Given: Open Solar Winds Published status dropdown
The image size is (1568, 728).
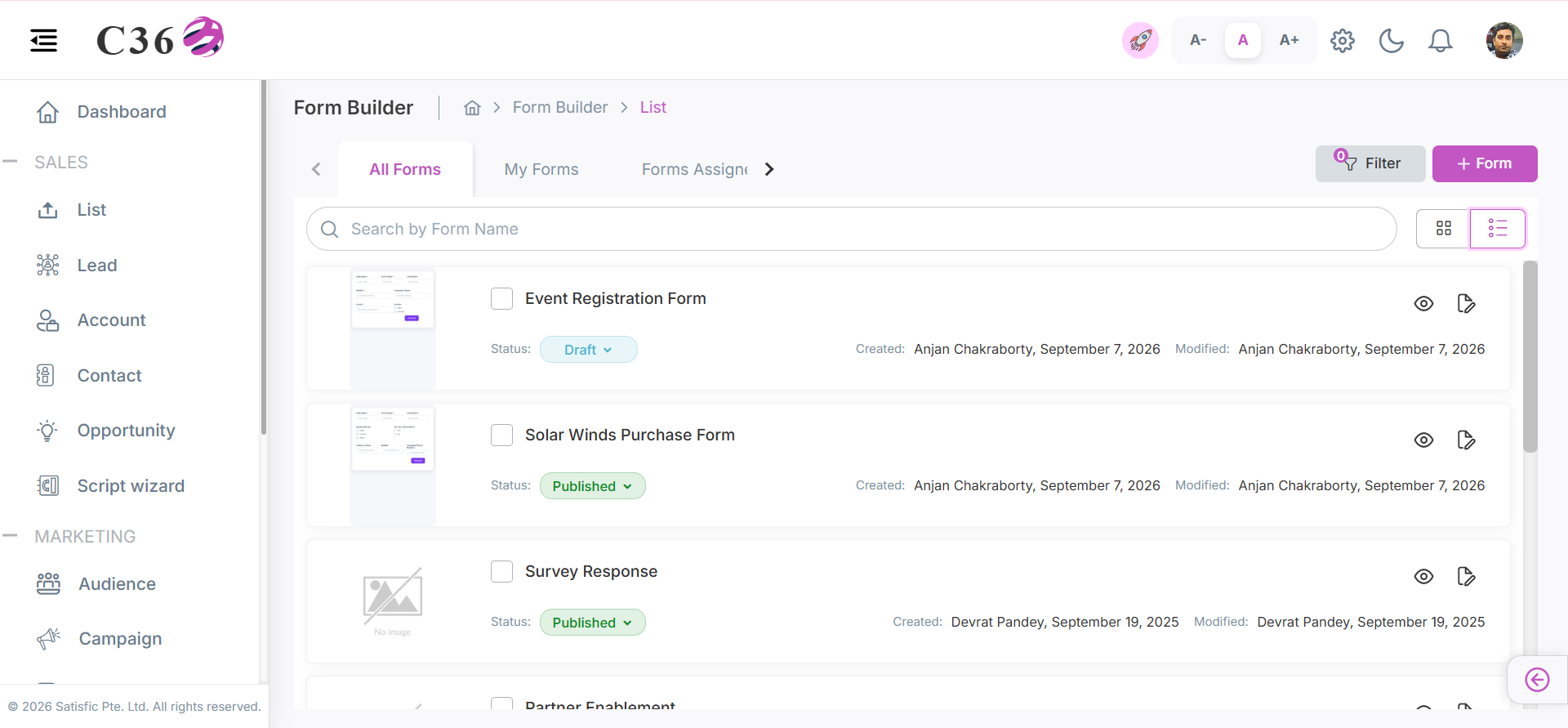Looking at the screenshot, I should tap(593, 486).
